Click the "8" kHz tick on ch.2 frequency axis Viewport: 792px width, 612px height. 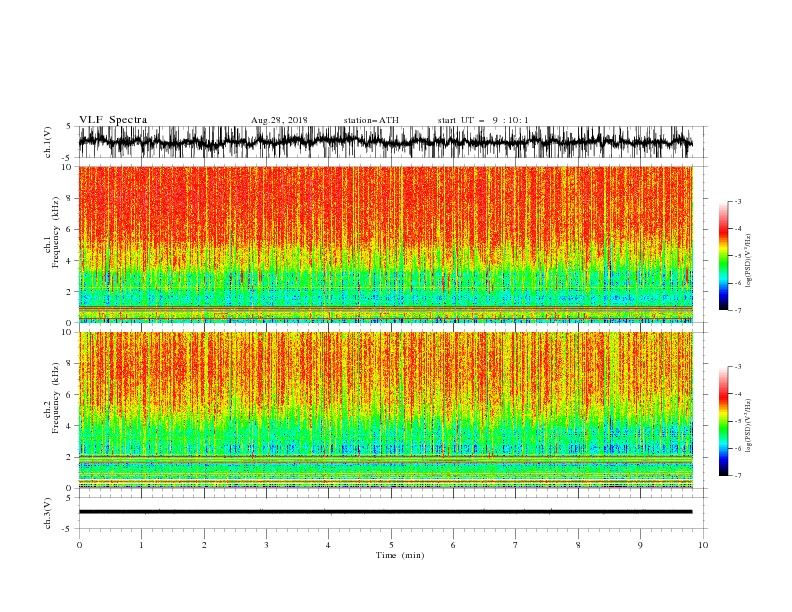[x=69, y=364]
